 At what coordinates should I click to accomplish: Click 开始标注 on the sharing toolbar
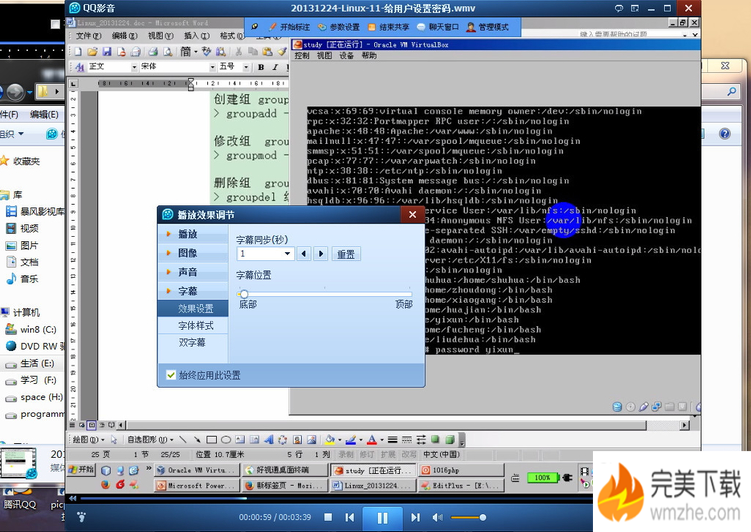[x=289, y=27]
